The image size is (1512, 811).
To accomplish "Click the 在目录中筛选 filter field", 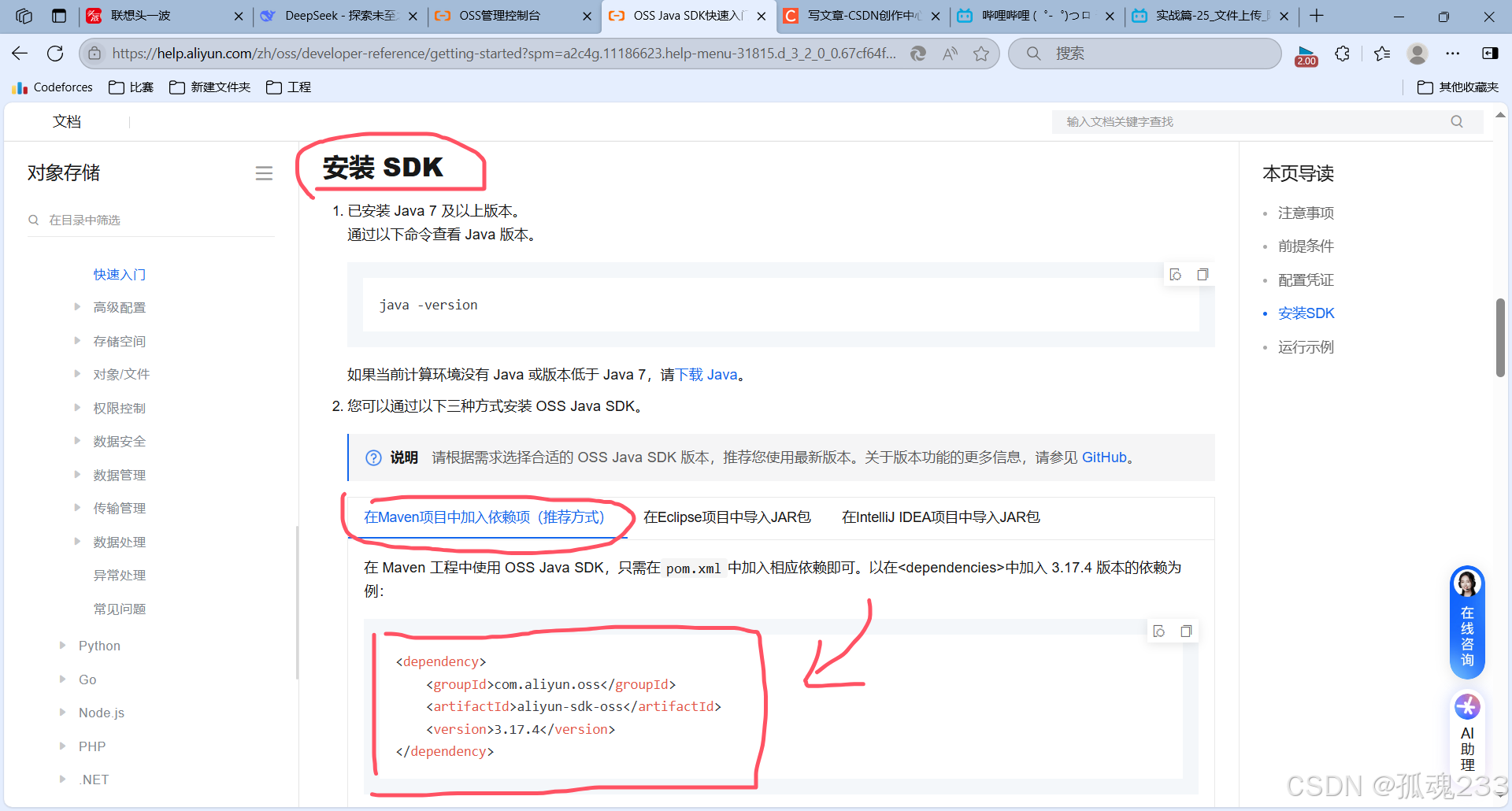I will pos(151,220).
